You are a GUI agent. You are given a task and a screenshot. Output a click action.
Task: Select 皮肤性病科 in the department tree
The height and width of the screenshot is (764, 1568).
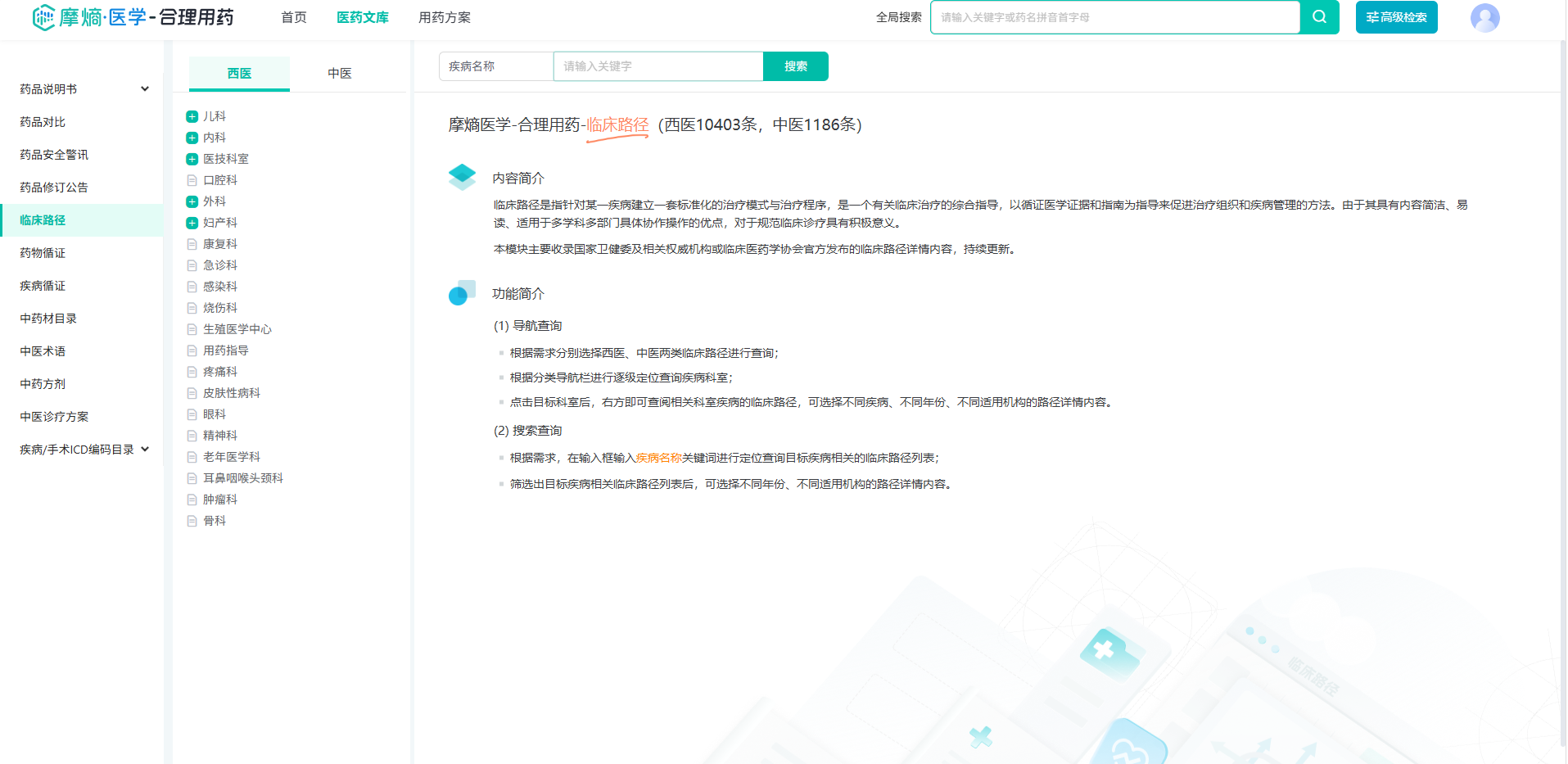232,393
